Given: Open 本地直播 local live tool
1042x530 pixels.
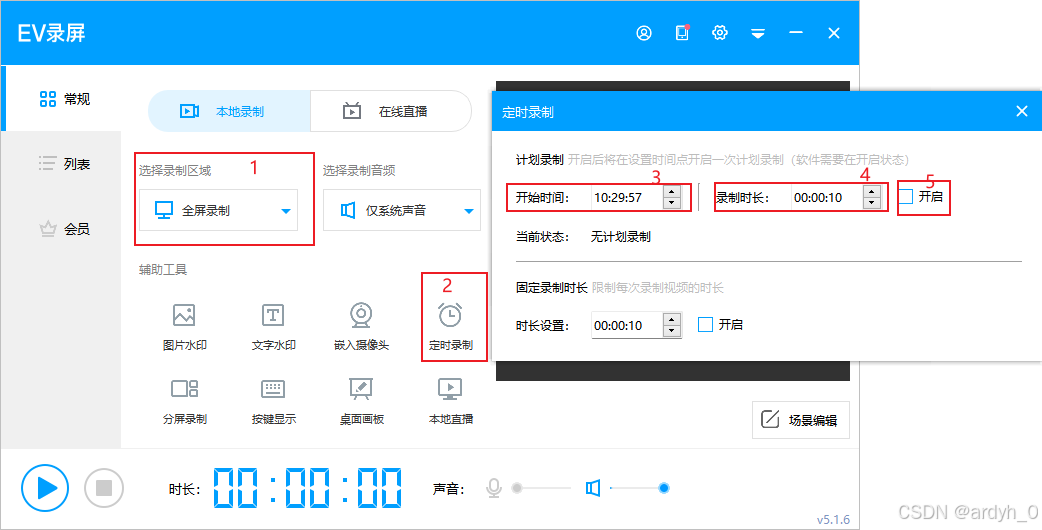Looking at the screenshot, I should 451,401.
